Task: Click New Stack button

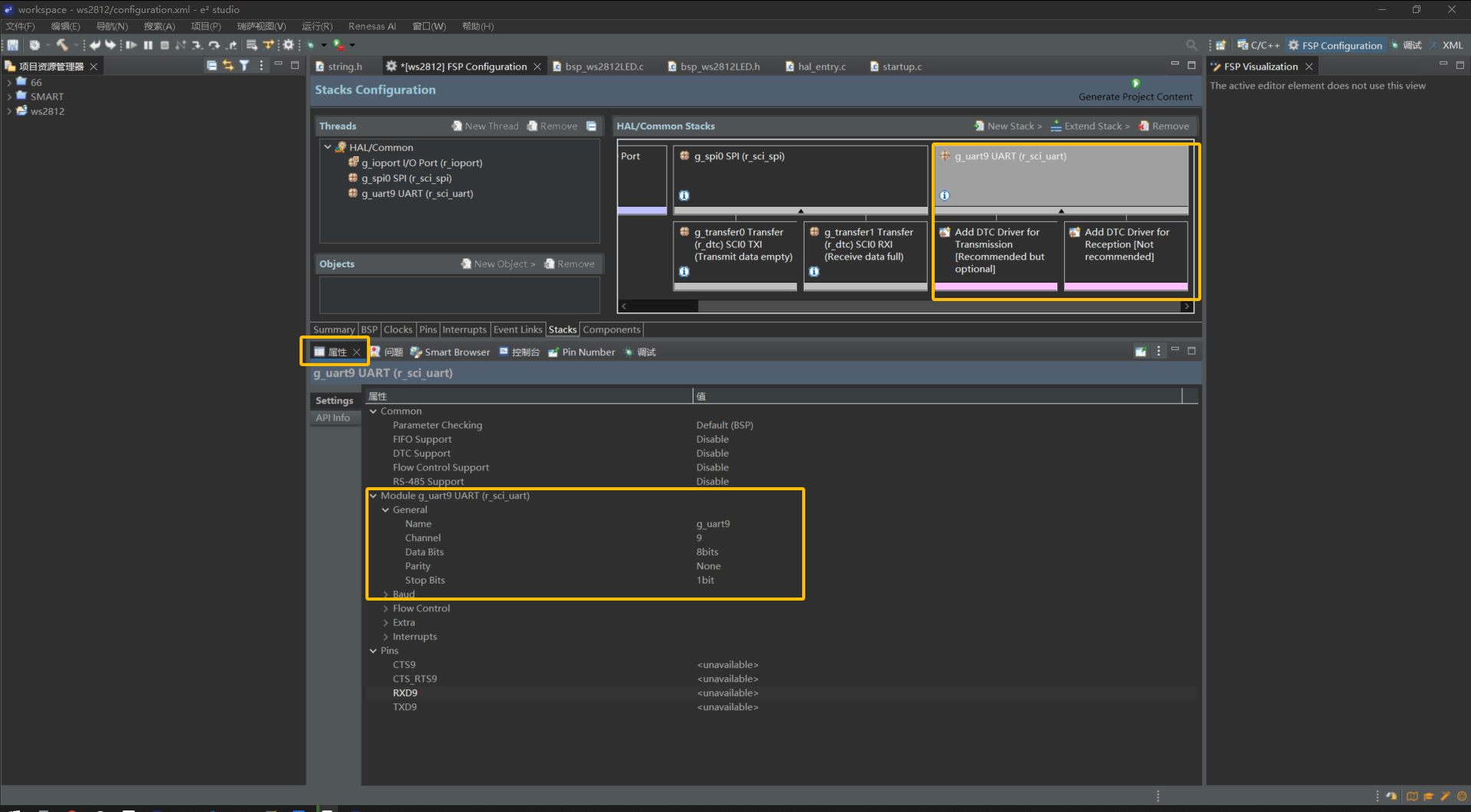Action: (1007, 126)
